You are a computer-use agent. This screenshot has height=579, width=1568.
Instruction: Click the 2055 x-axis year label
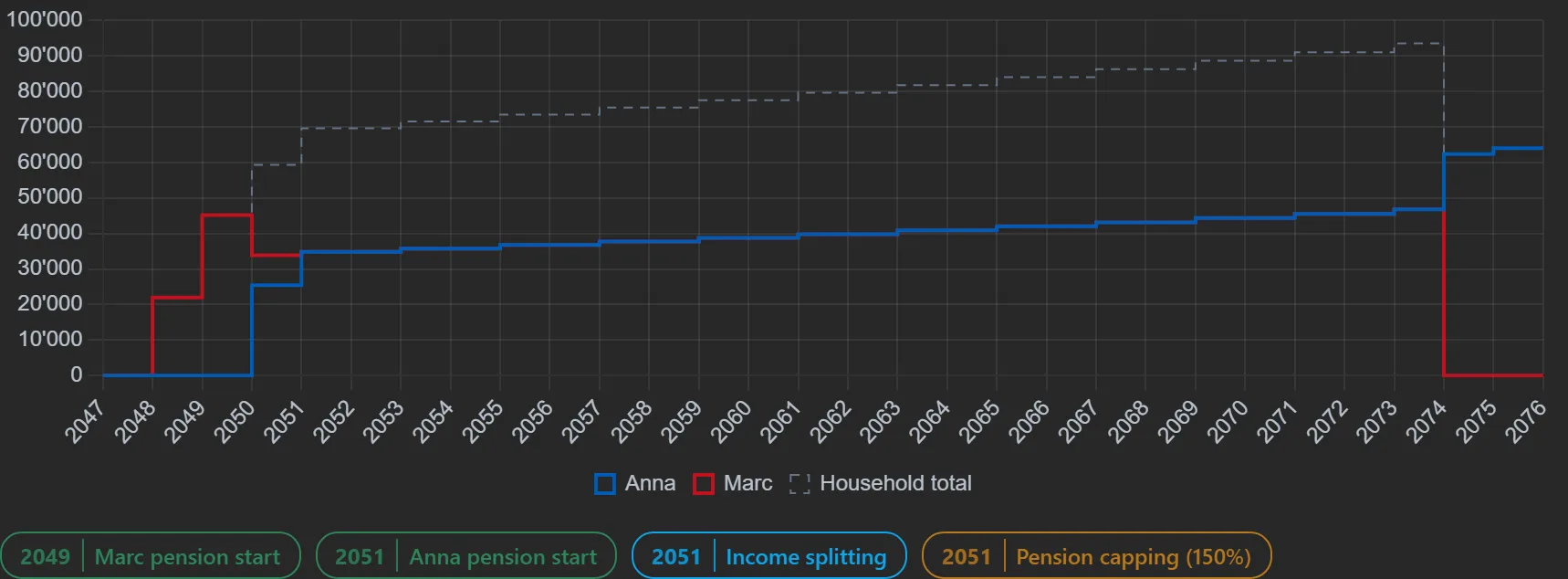pos(482,421)
